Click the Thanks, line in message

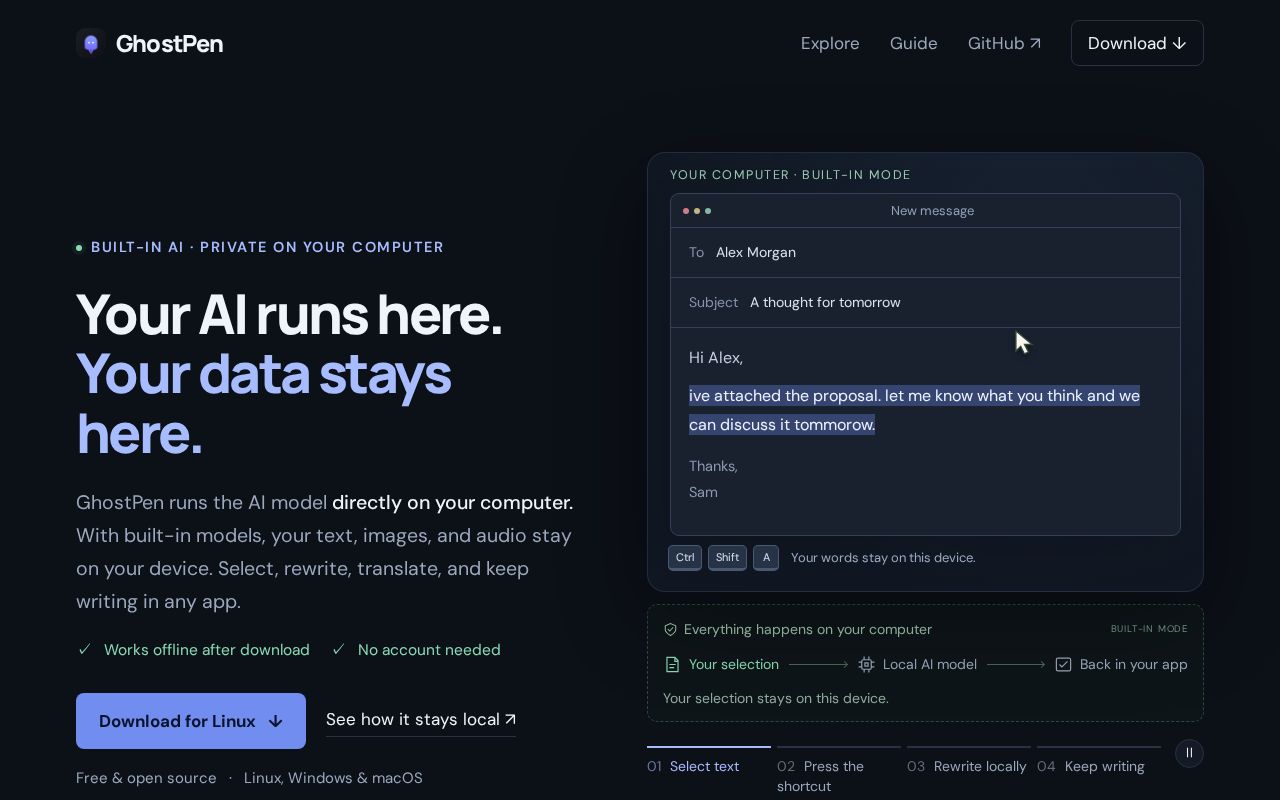click(713, 466)
